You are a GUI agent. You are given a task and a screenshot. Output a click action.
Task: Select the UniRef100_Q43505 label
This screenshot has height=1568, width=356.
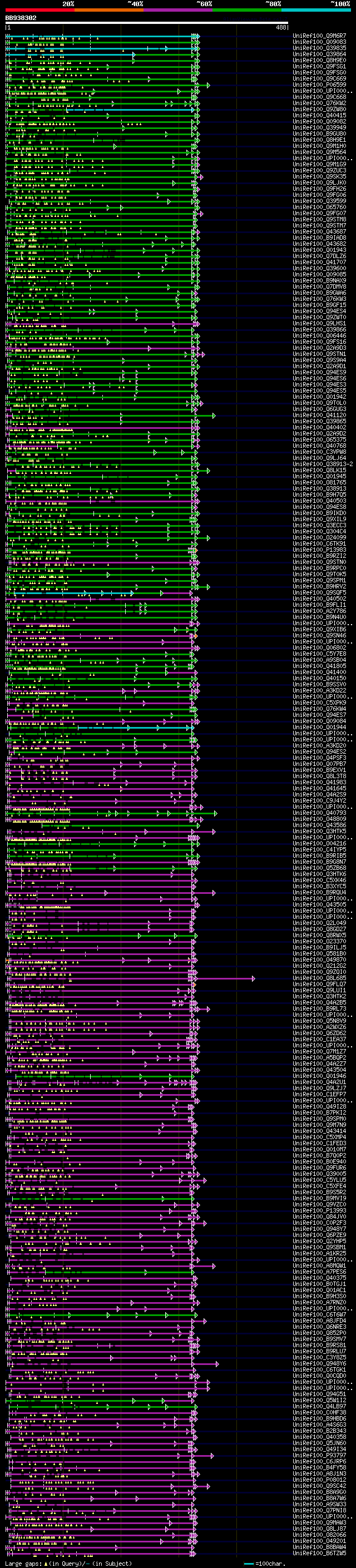click(319, 905)
